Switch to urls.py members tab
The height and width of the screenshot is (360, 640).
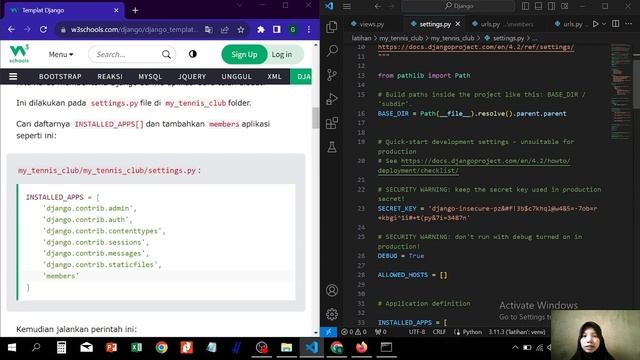click(x=503, y=24)
